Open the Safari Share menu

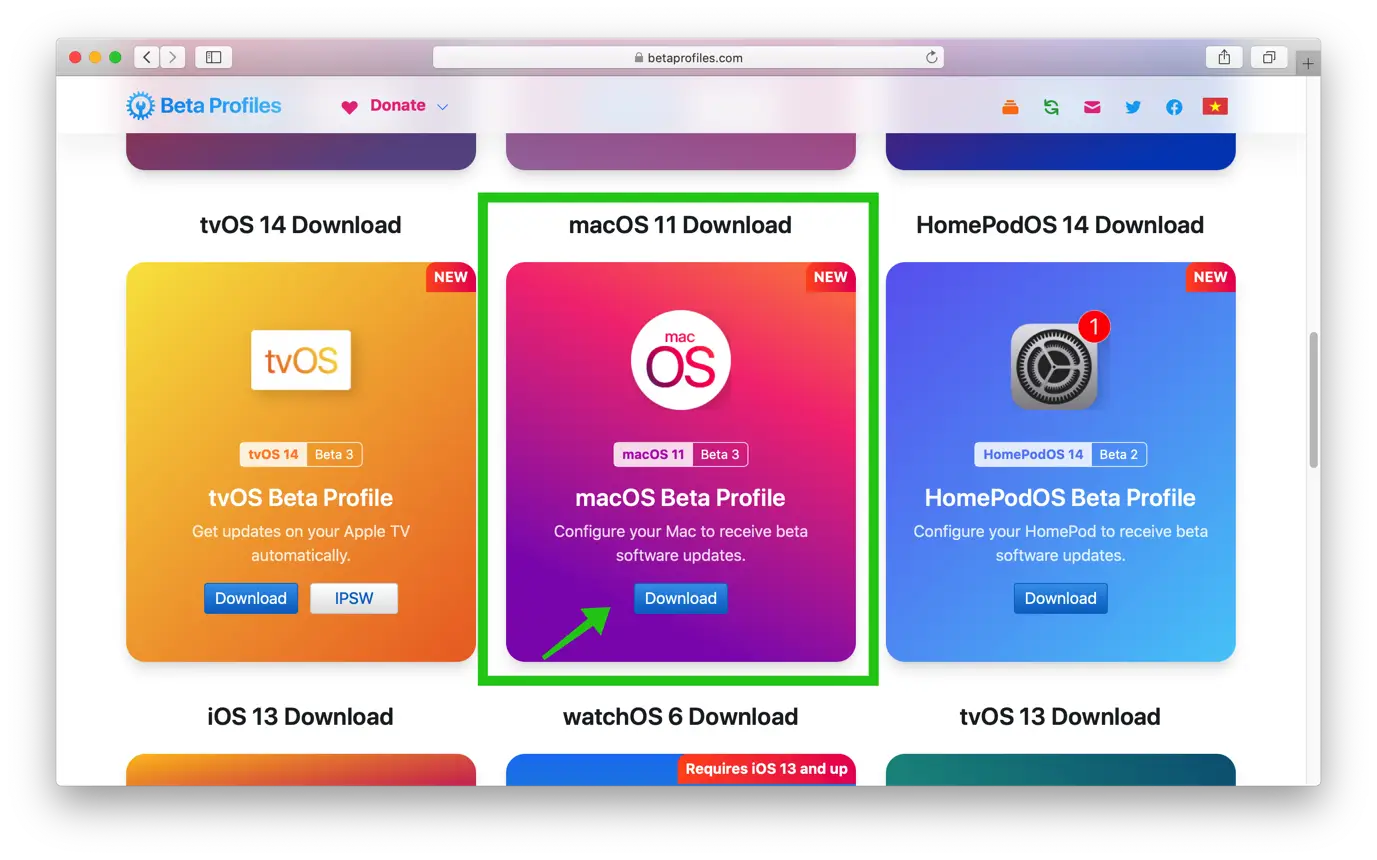[x=1224, y=57]
